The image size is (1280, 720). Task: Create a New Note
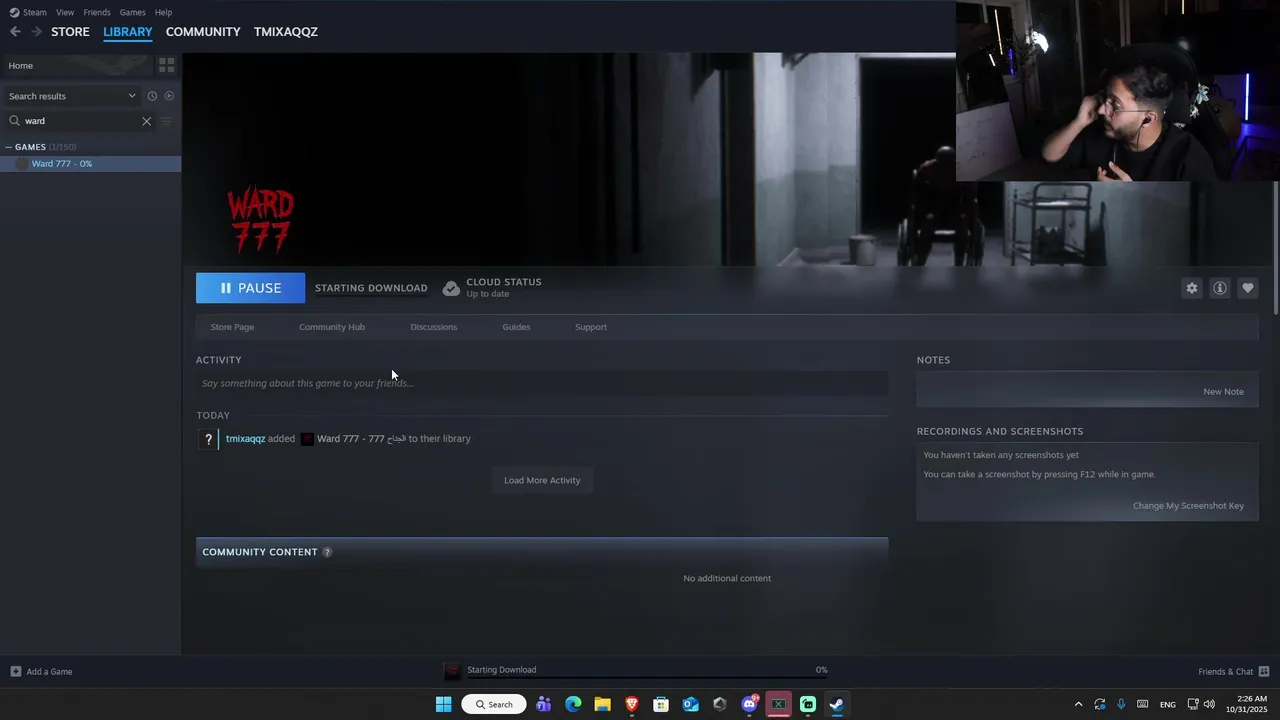coord(1223,392)
